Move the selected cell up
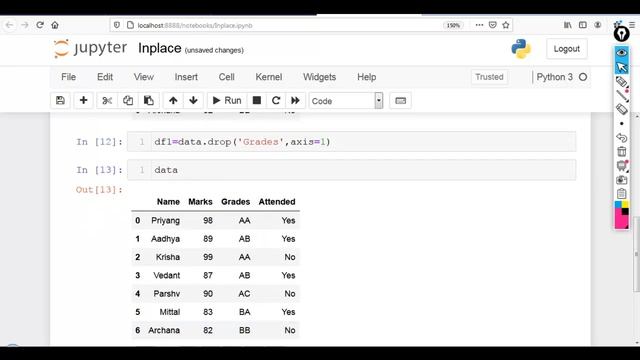Image resolution: width=640 pixels, height=360 pixels. click(x=173, y=100)
